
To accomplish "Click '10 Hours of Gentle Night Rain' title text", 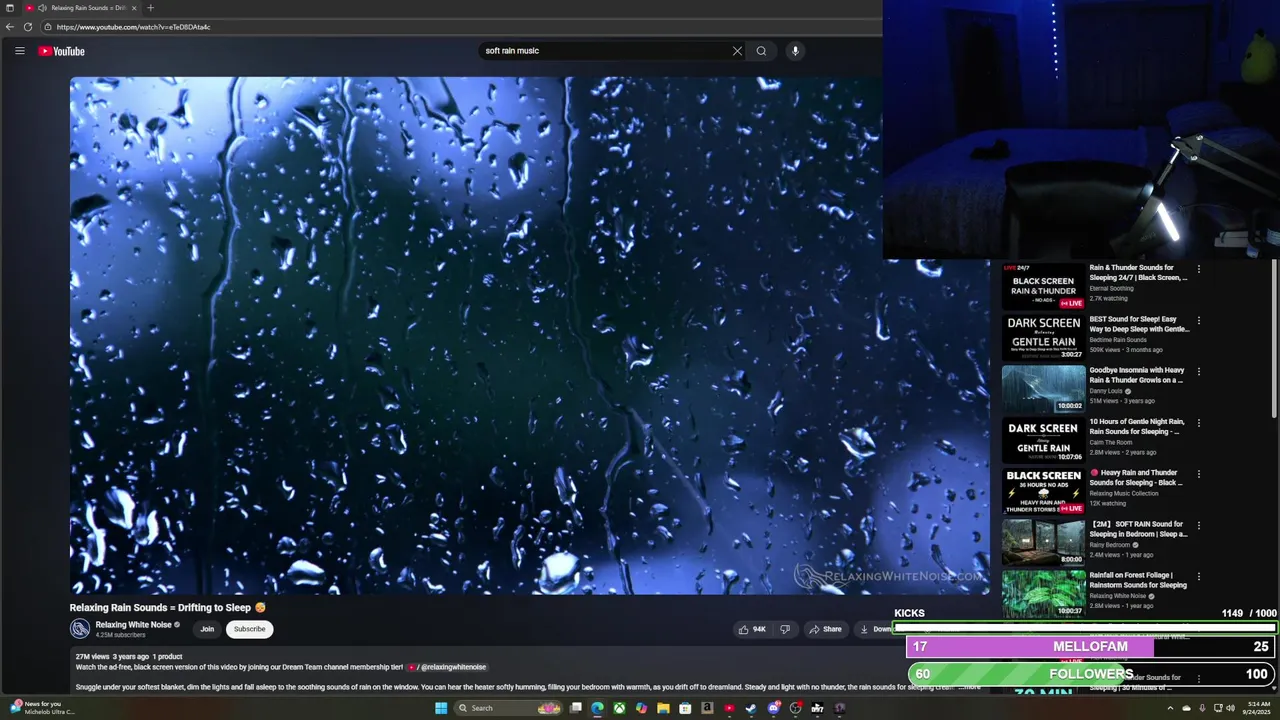I will click(x=1137, y=426).
